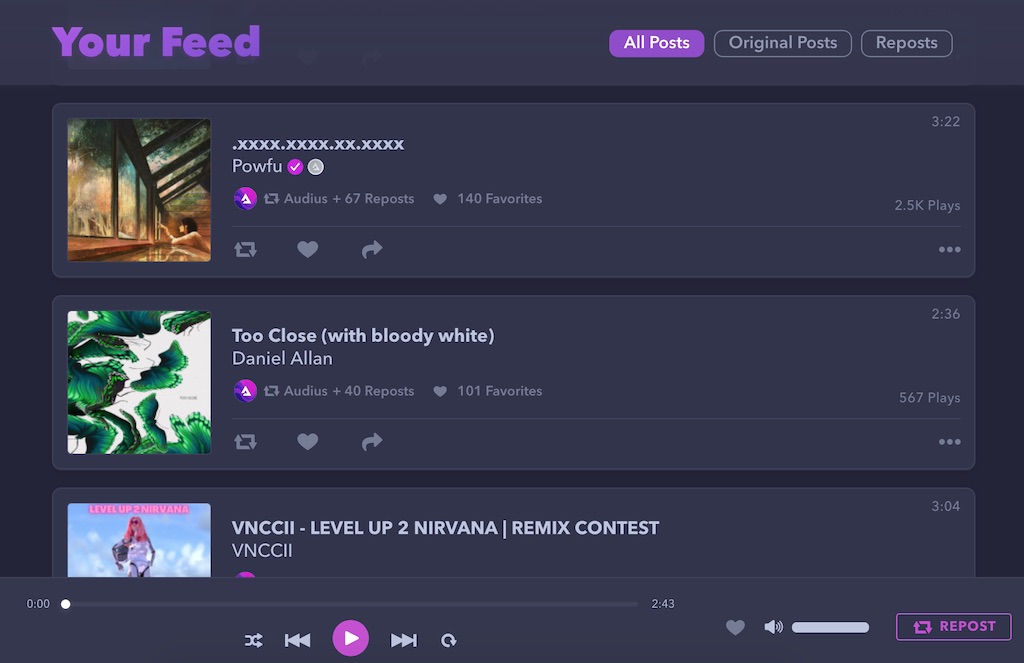The height and width of the screenshot is (663, 1024).
Task: Open more options for the Too Close track
Action: 949,442
